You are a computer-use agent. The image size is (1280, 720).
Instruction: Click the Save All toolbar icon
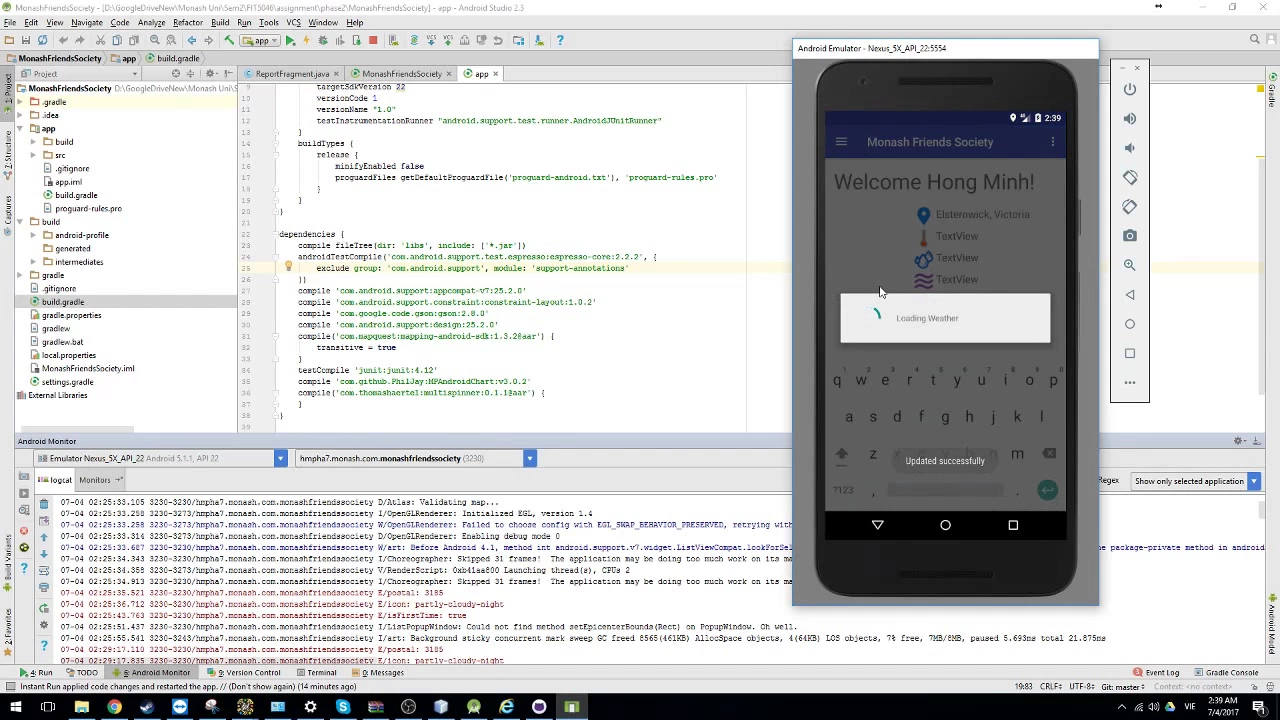[26, 40]
